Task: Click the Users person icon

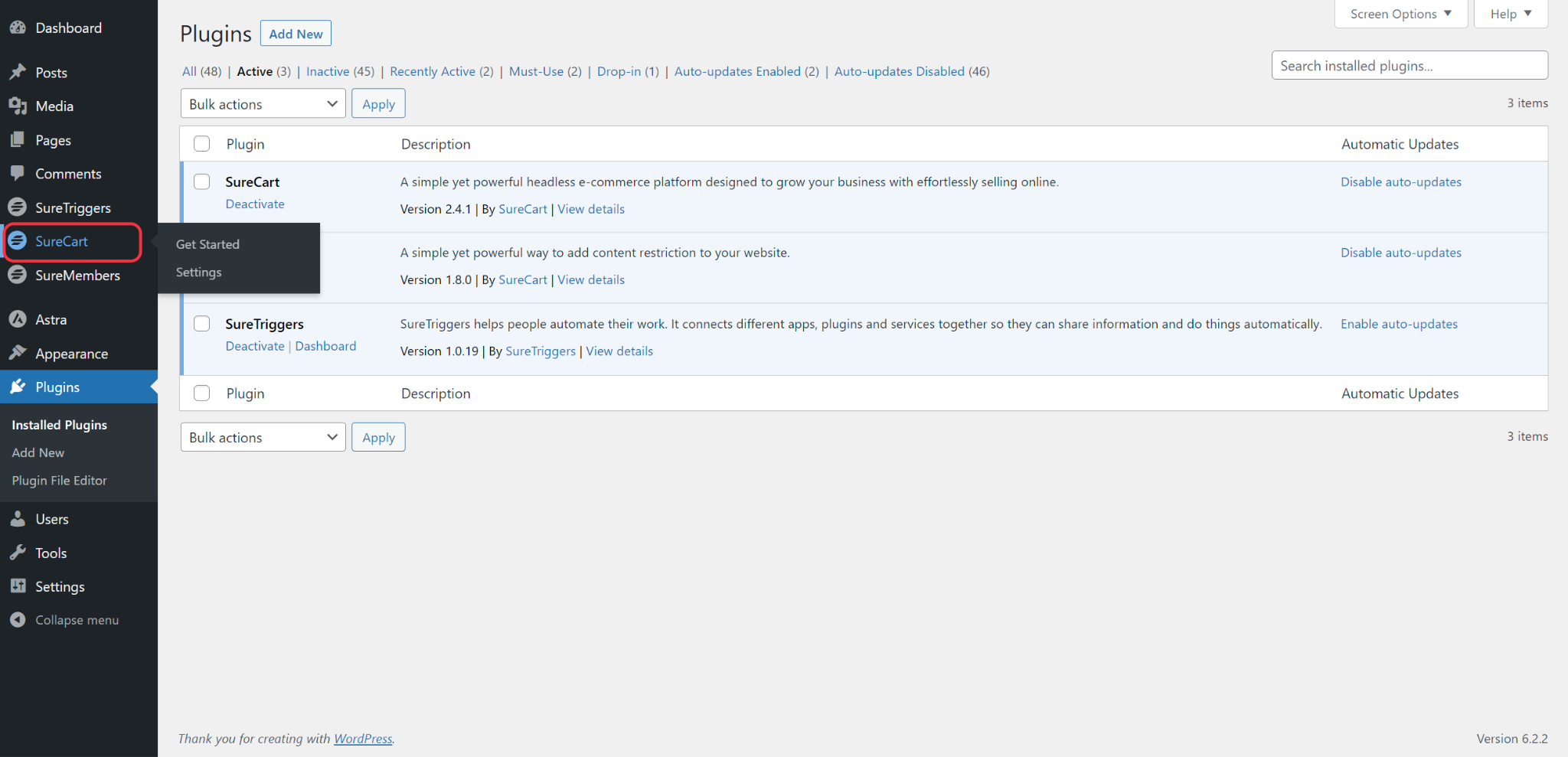Action: point(18,519)
